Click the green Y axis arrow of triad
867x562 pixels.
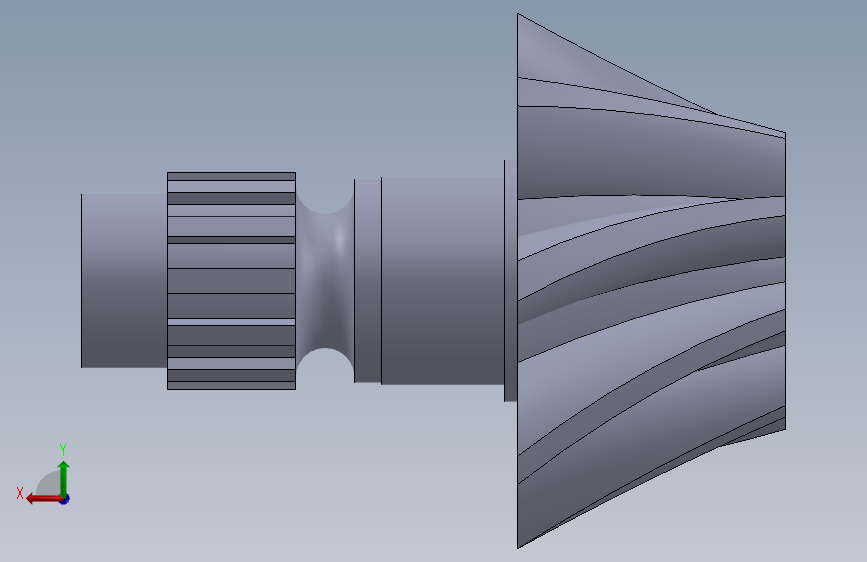click(64, 478)
